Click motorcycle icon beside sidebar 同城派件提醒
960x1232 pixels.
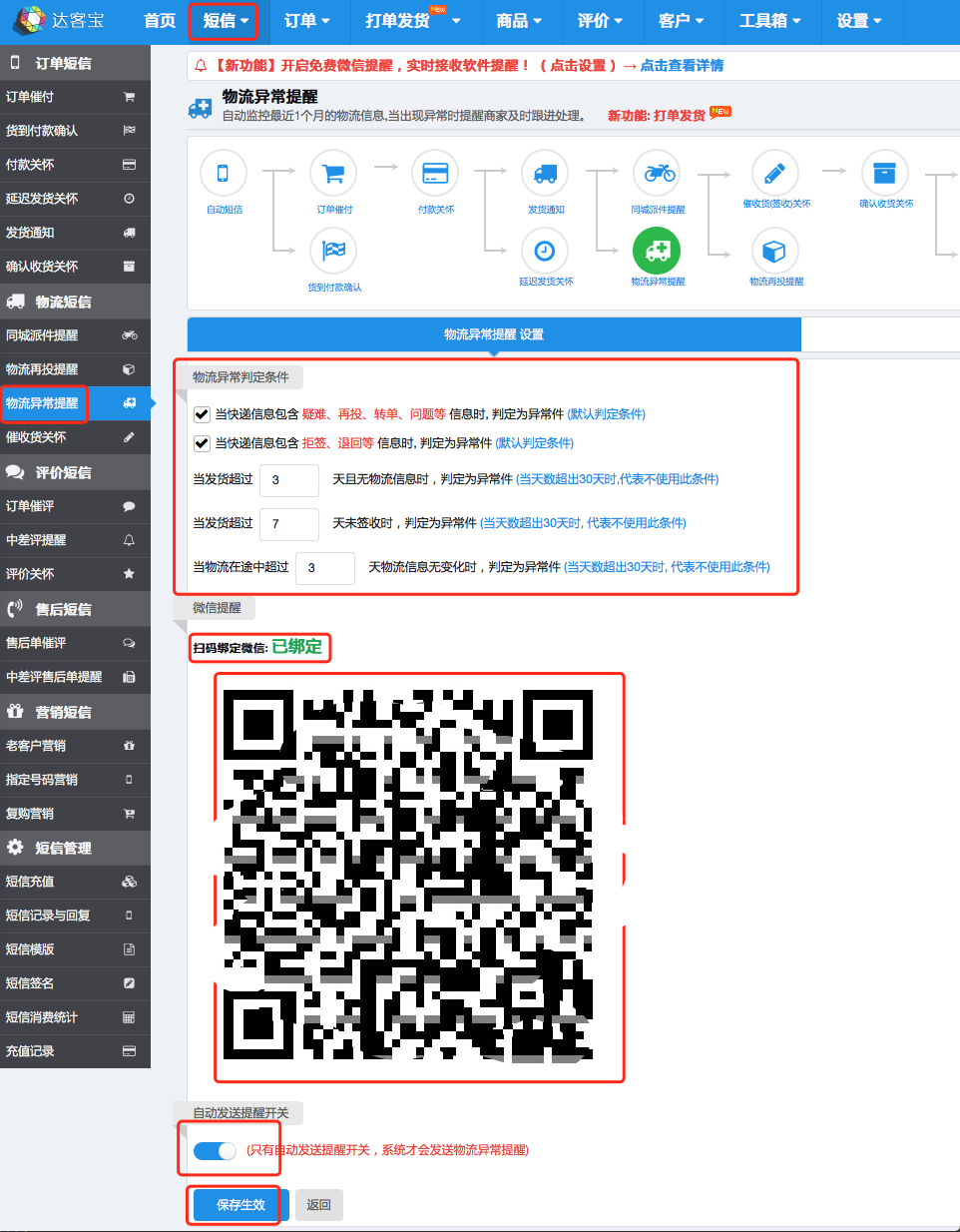click(129, 335)
